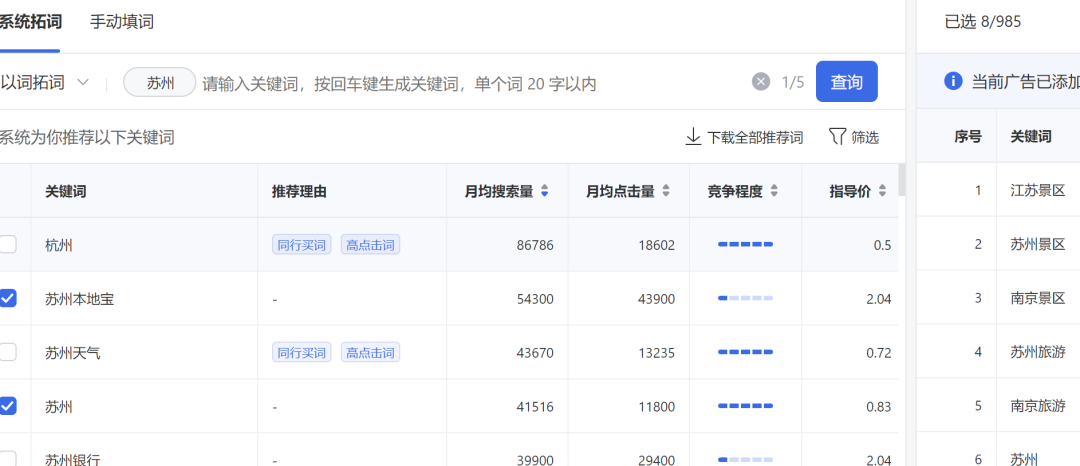
Task: Click the 苏州本地宝 keyword cell
Action: coord(80,299)
